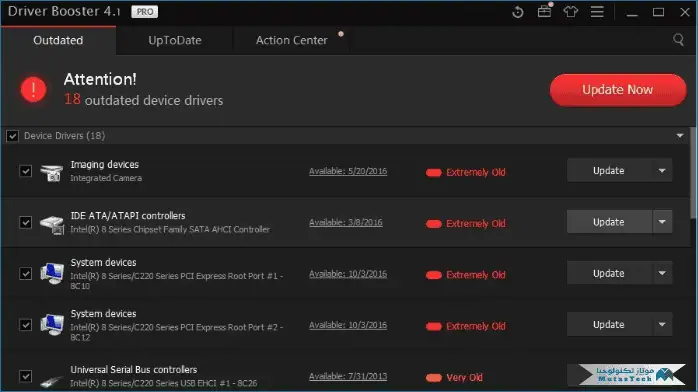Update the PCI Express Root Port #2 driver
This screenshot has width=698, height=392.
[609, 324]
